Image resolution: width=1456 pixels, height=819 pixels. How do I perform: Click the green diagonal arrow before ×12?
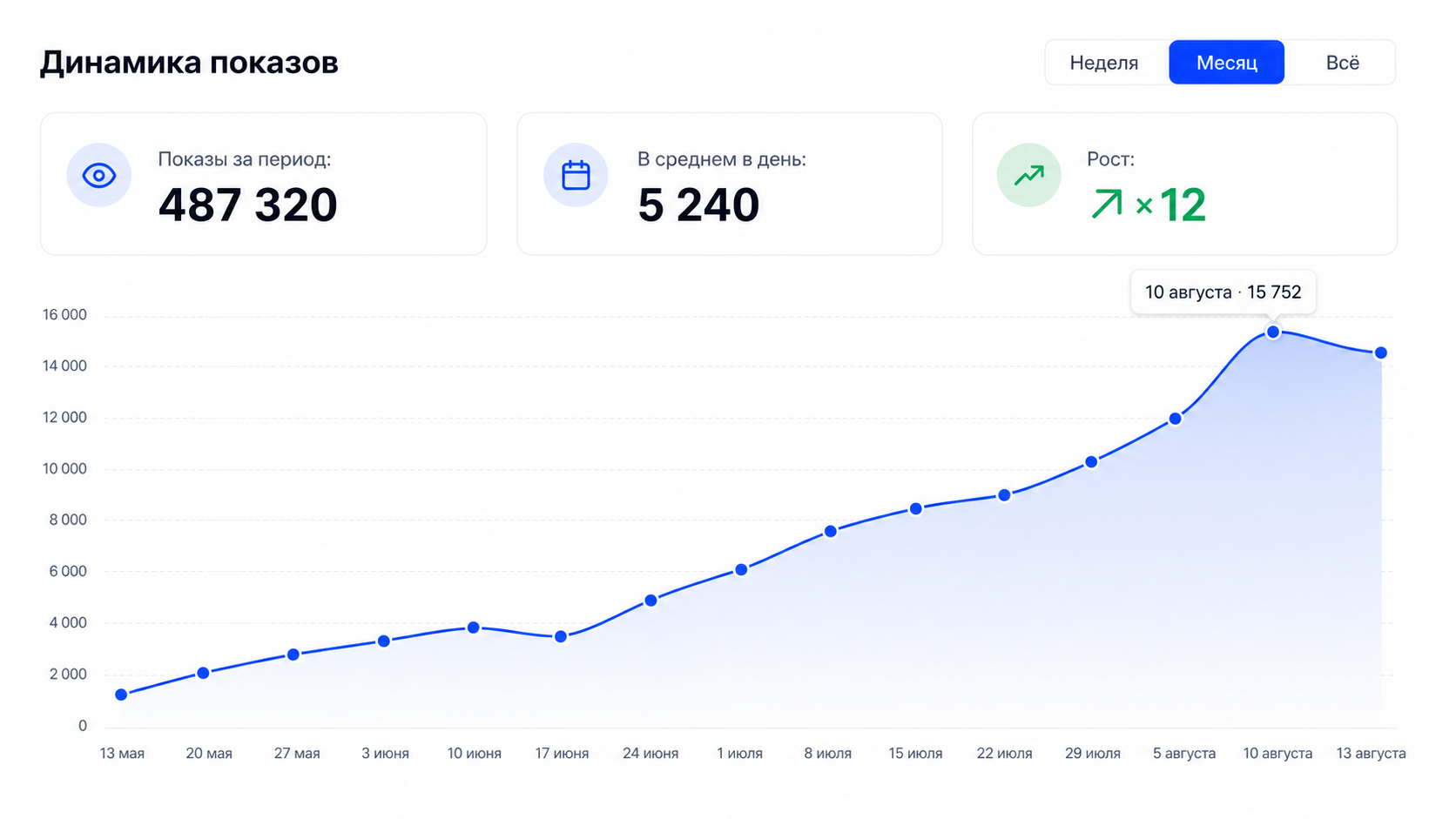point(1107,205)
